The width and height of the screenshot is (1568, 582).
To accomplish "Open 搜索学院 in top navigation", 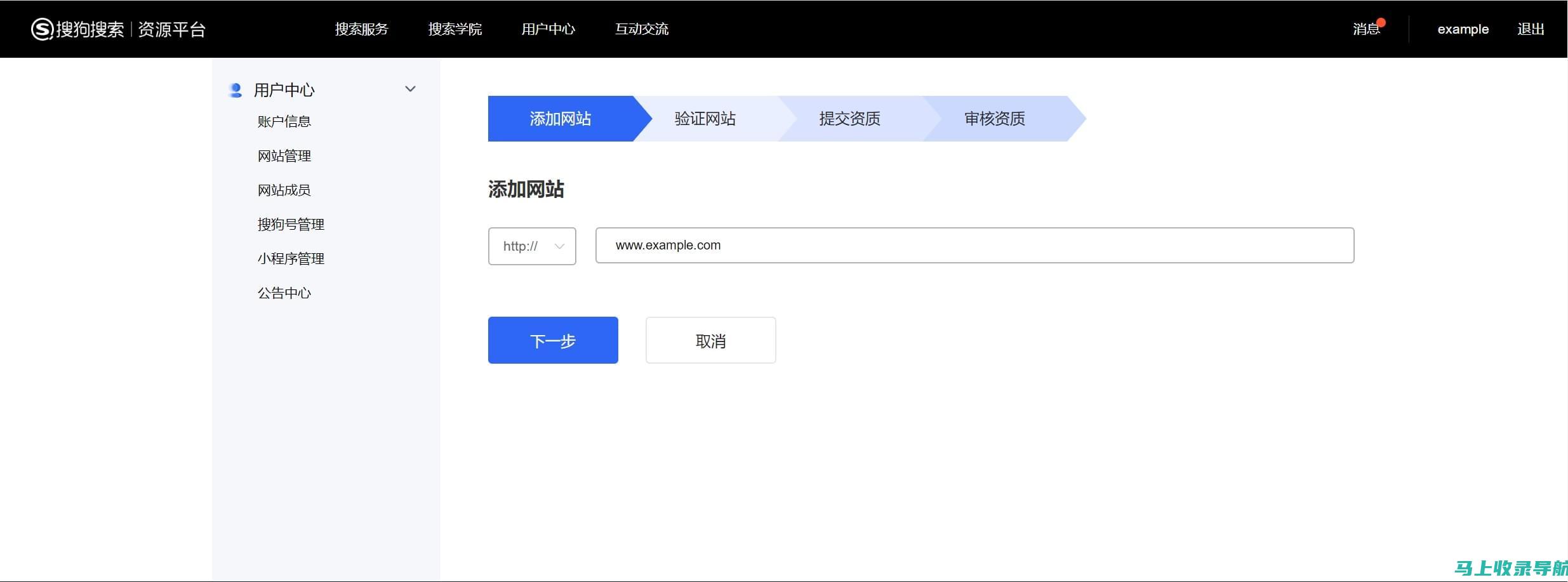I will click(x=455, y=29).
